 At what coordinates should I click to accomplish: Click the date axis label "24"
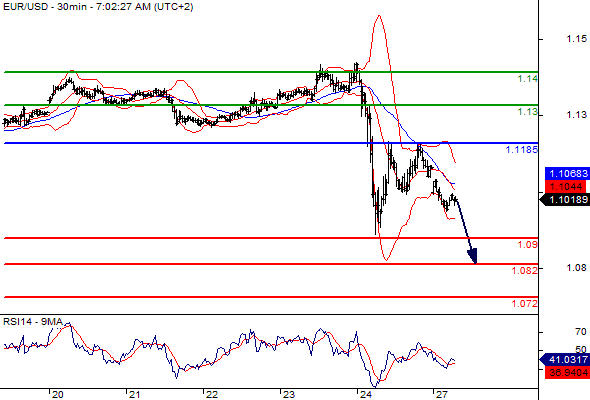tap(365, 394)
